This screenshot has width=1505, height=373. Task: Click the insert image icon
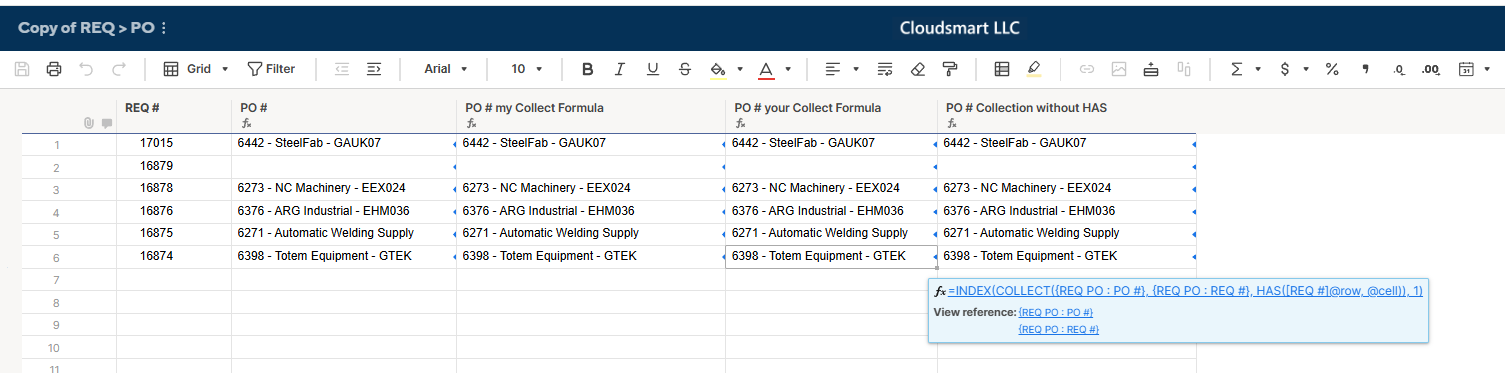[x=1119, y=69]
